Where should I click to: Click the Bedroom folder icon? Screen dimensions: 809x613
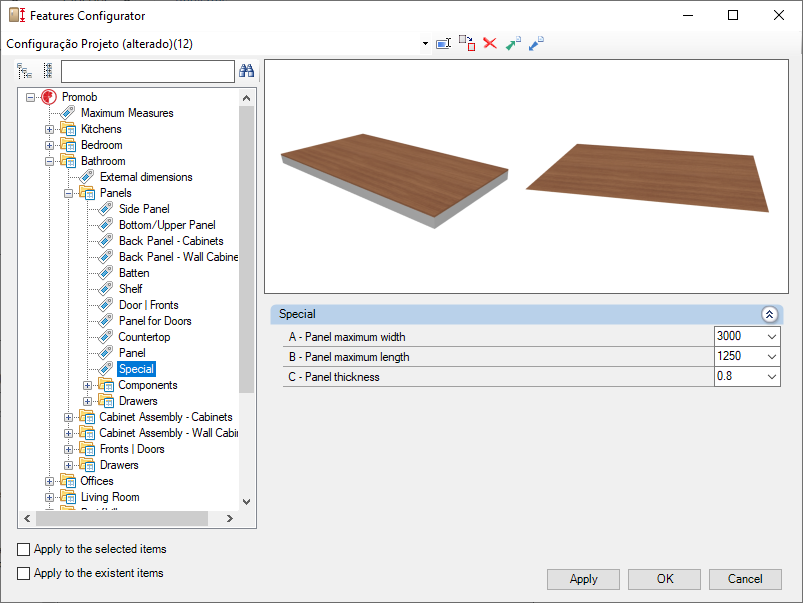pos(68,145)
